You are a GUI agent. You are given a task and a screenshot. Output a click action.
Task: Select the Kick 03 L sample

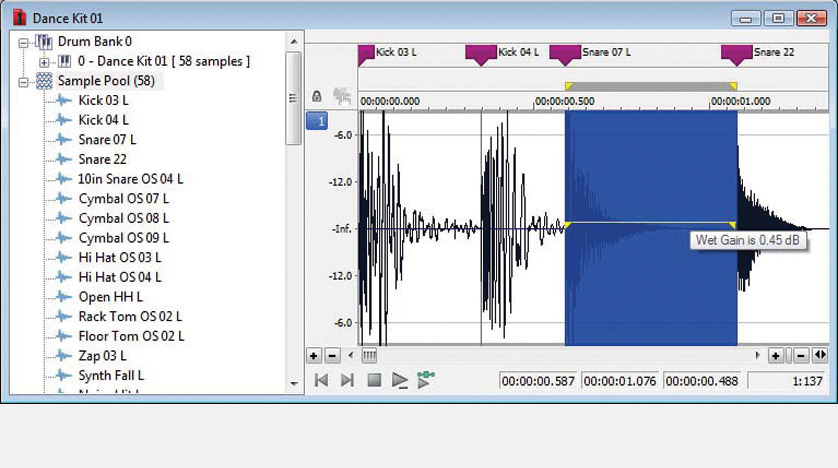tap(103, 100)
